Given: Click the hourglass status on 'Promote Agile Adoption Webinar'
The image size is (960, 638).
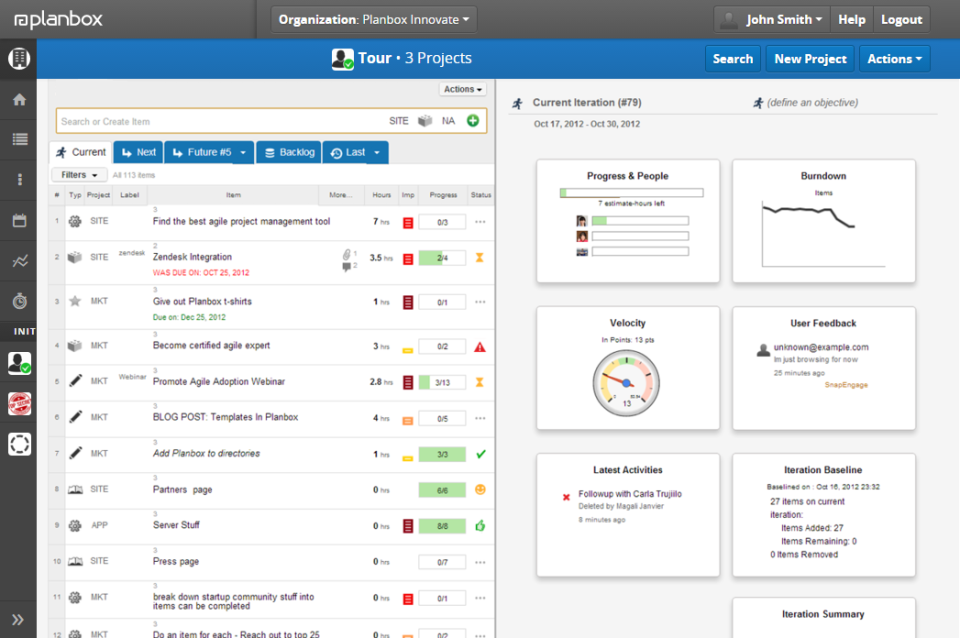Looking at the screenshot, I should click(480, 381).
